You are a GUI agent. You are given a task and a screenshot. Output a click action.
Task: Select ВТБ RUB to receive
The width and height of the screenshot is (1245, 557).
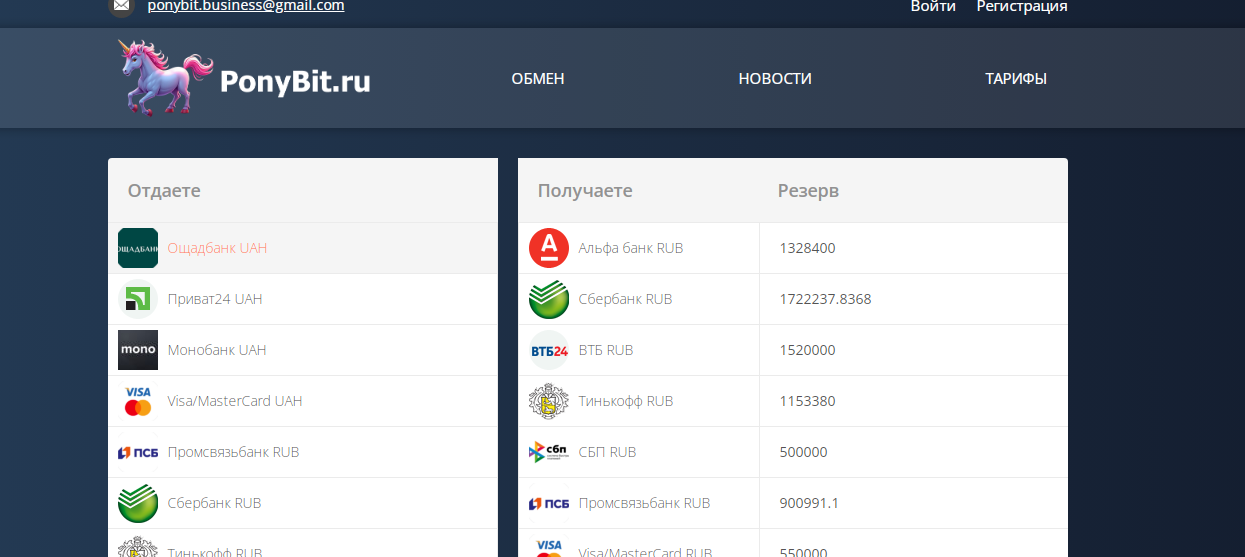point(606,350)
